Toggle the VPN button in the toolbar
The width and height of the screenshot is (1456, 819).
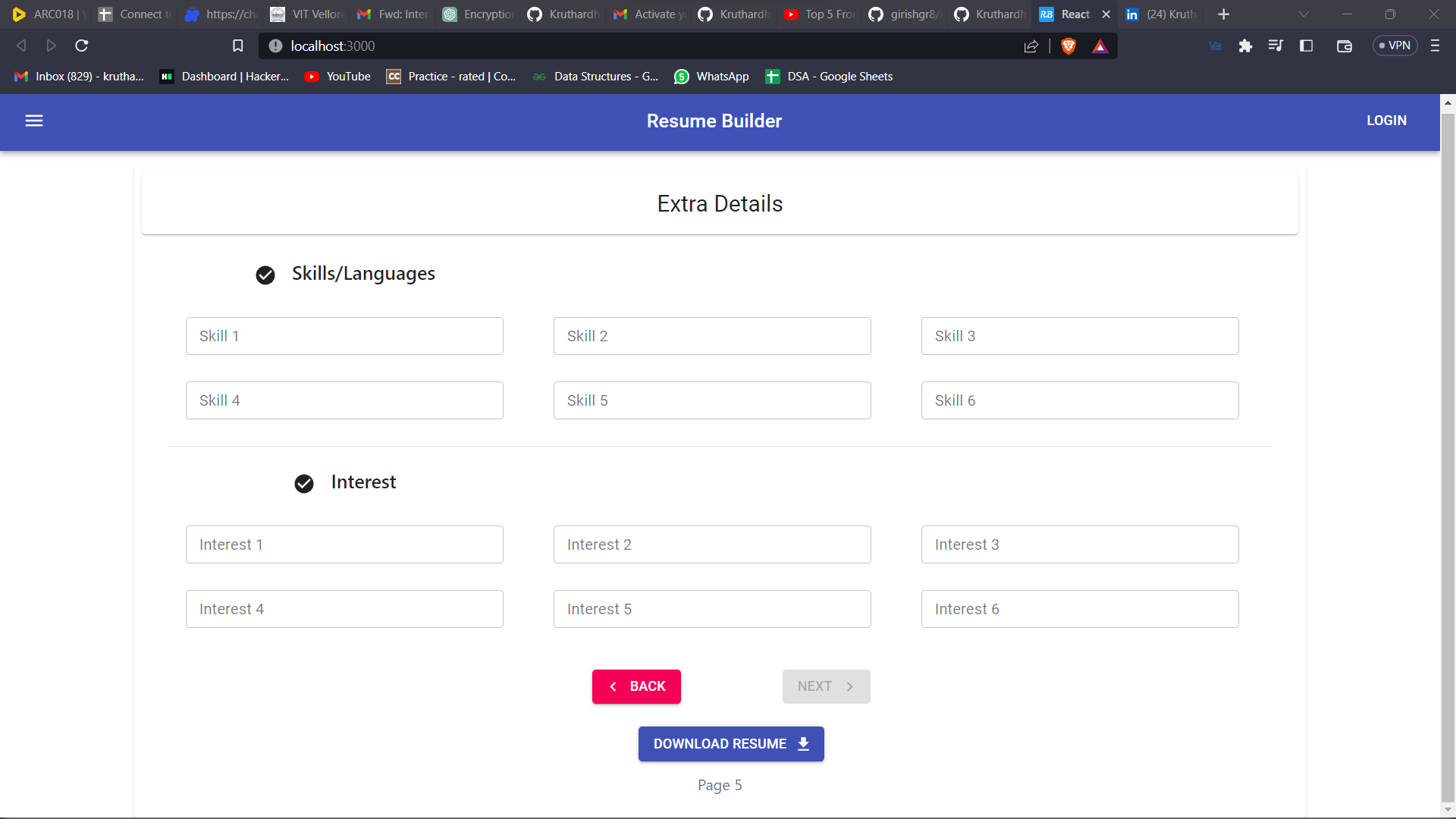point(1395,45)
